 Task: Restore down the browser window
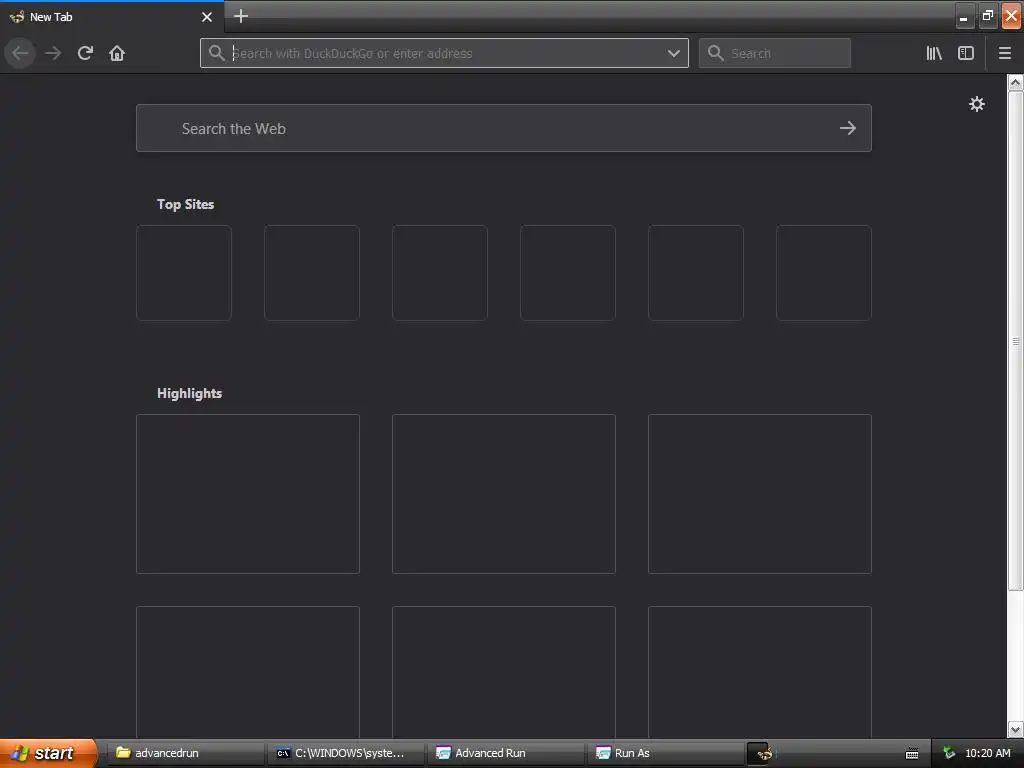[x=987, y=16]
